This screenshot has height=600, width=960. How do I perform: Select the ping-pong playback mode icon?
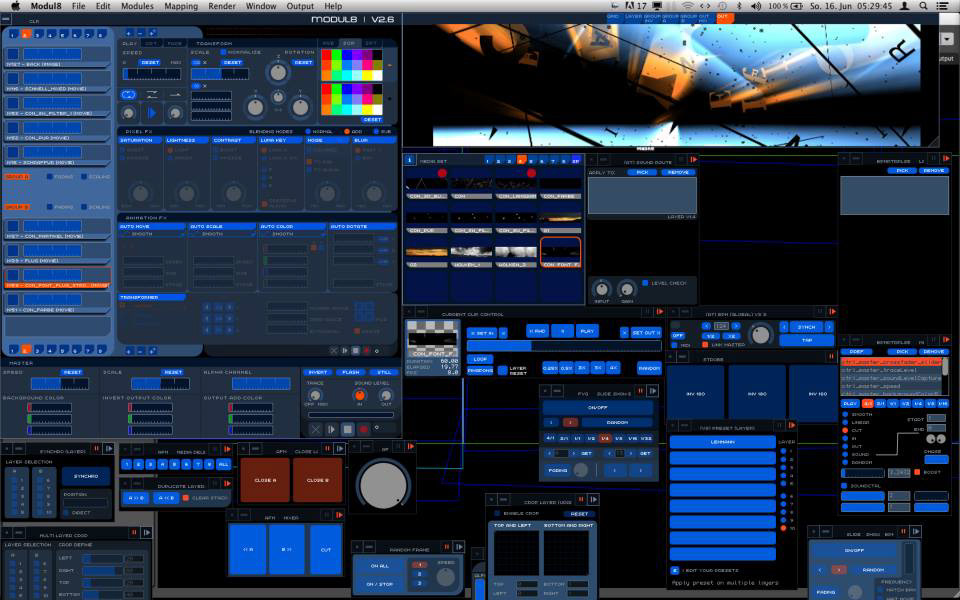point(152,94)
